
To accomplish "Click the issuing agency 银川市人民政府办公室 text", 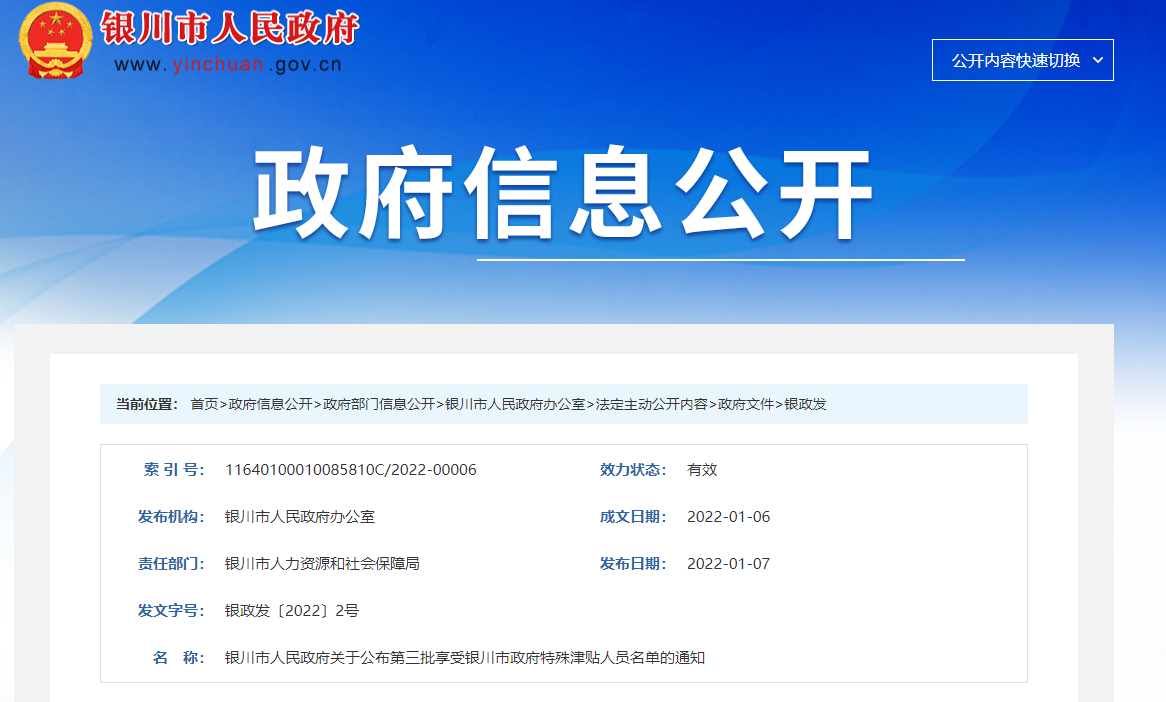I will [300, 516].
